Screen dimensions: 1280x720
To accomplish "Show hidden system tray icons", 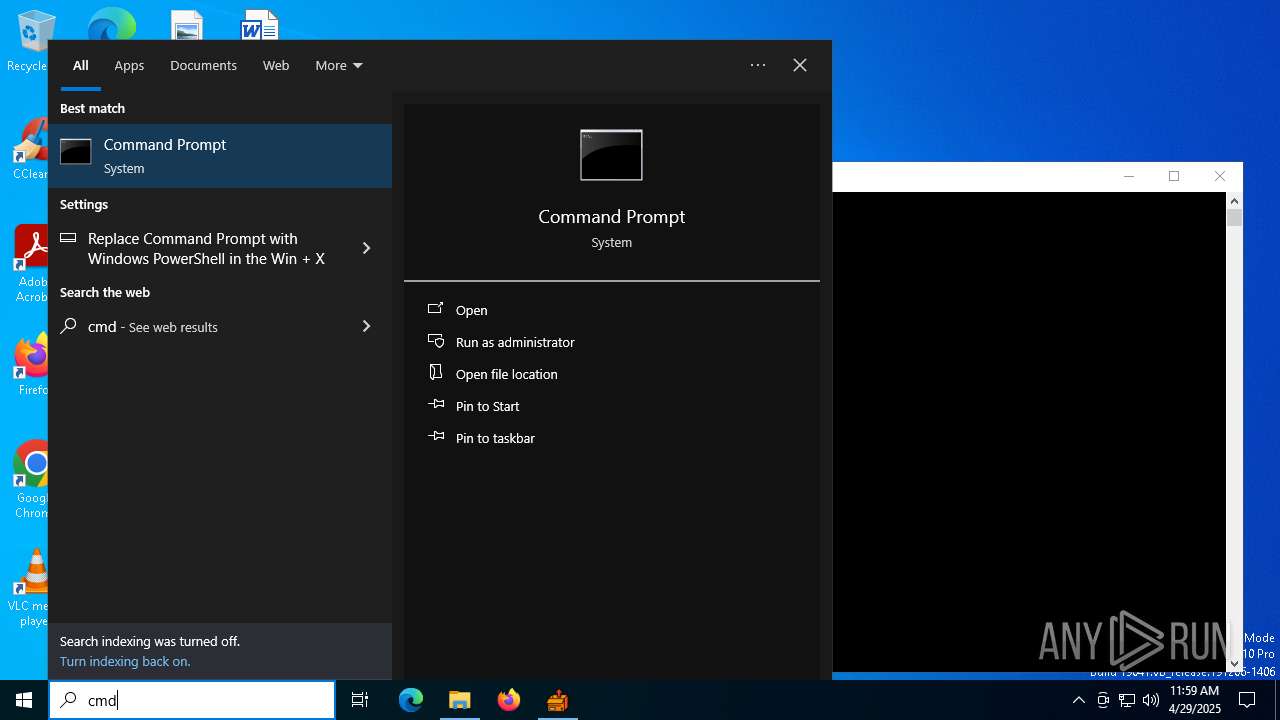I will [1078, 700].
